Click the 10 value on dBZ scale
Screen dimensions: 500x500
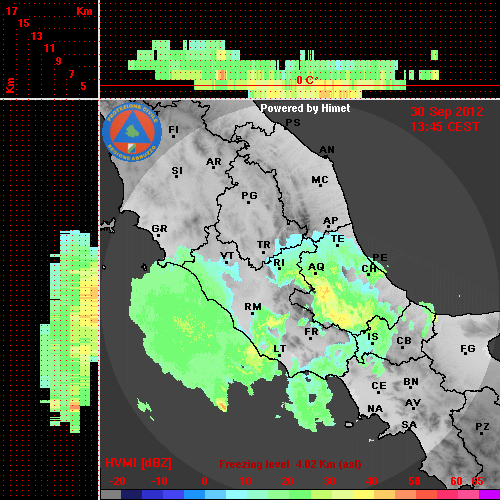[x=246, y=481]
